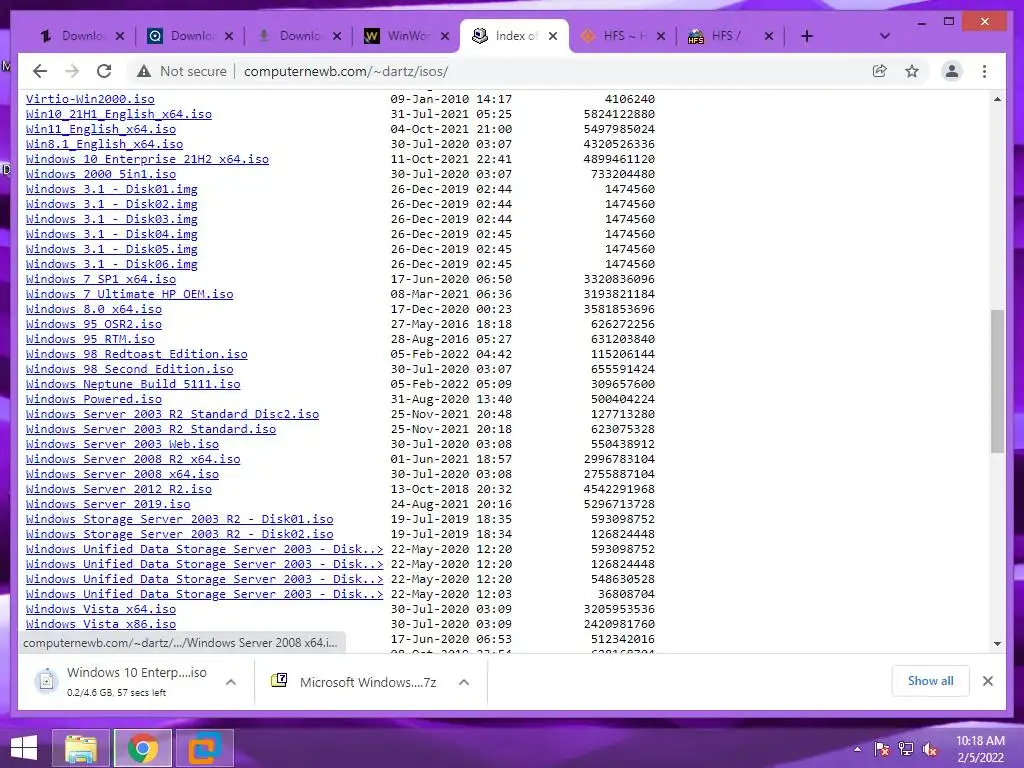Click Windows Server 2003 Web.iso
Viewport: 1024px width, 768px height.
pyautogui.click(x=122, y=445)
